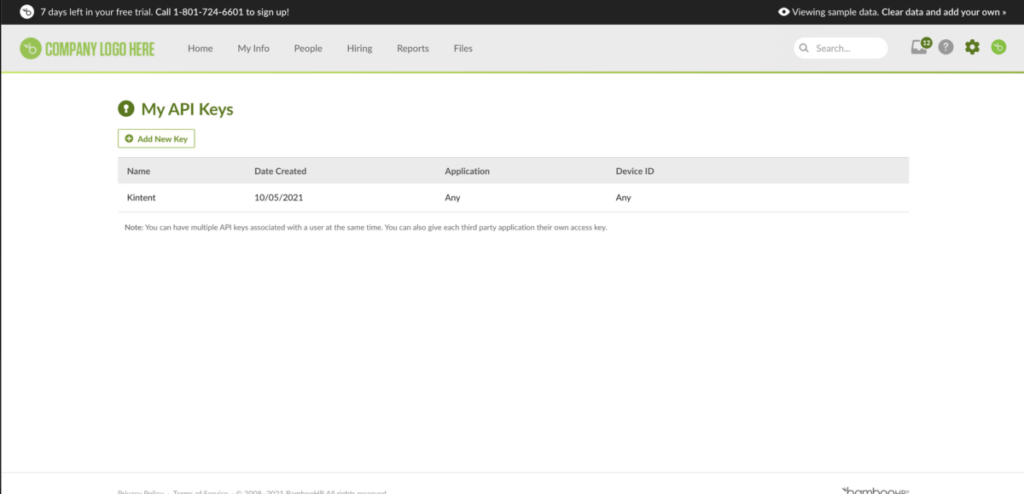Image resolution: width=1024 pixels, height=494 pixels.
Task: Click the Application column header
Action: coord(467,171)
